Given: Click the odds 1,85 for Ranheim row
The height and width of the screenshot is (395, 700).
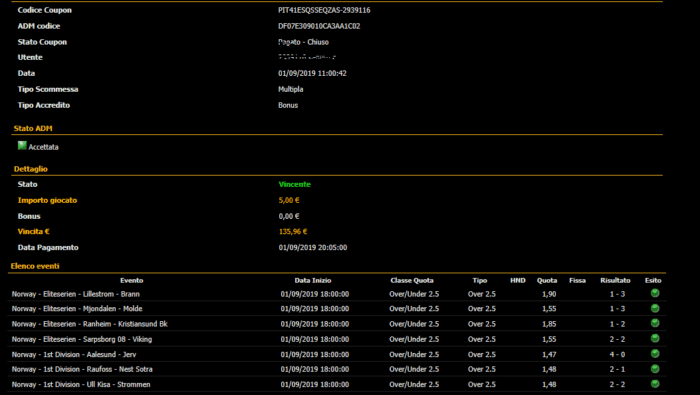Looking at the screenshot, I should tap(549, 324).
